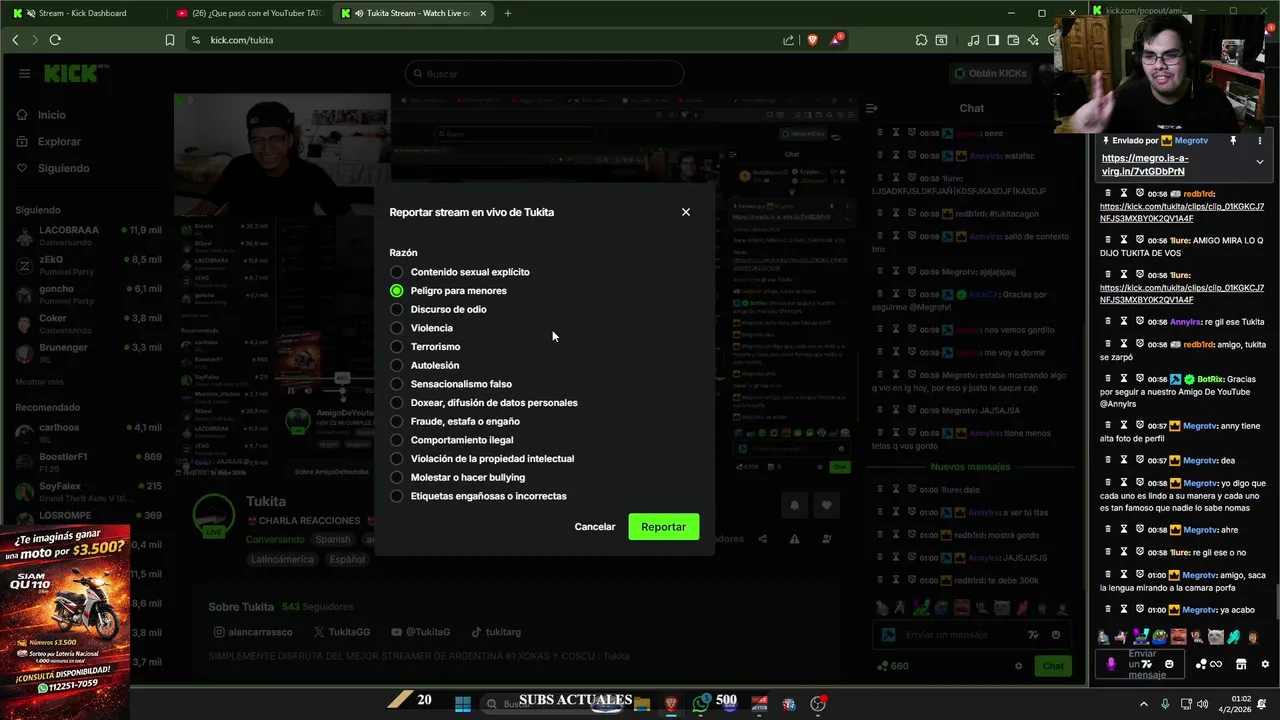The height and width of the screenshot is (720, 1280).
Task: Open Brave Shields lion icon
Action: pyautogui.click(x=812, y=40)
